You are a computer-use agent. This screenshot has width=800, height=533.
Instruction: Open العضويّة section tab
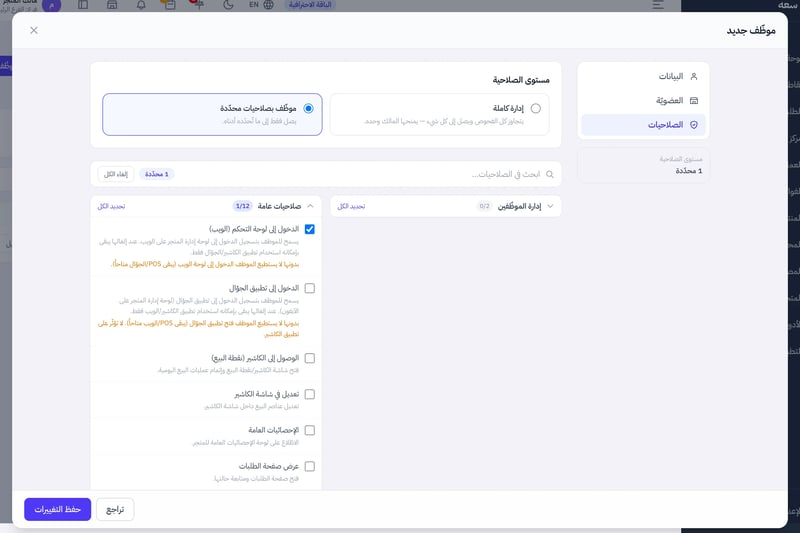[x=643, y=100]
